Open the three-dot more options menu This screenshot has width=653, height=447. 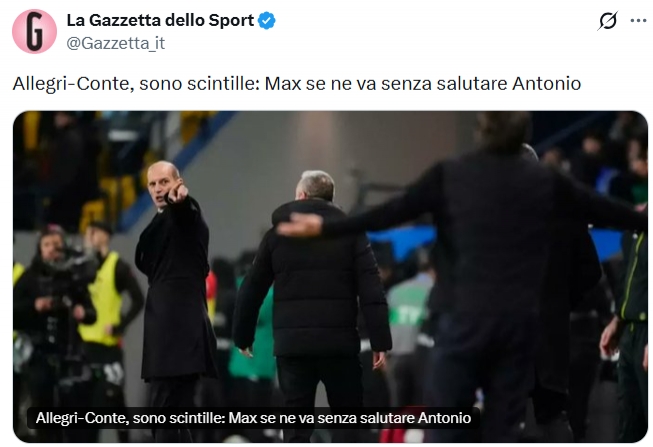point(638,20)
